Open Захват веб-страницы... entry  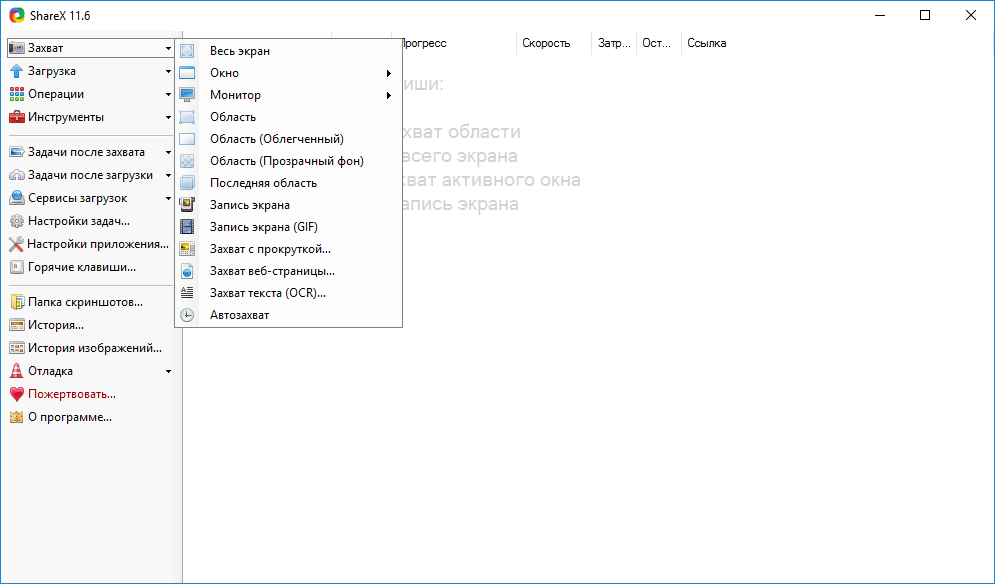coord(289,271)
